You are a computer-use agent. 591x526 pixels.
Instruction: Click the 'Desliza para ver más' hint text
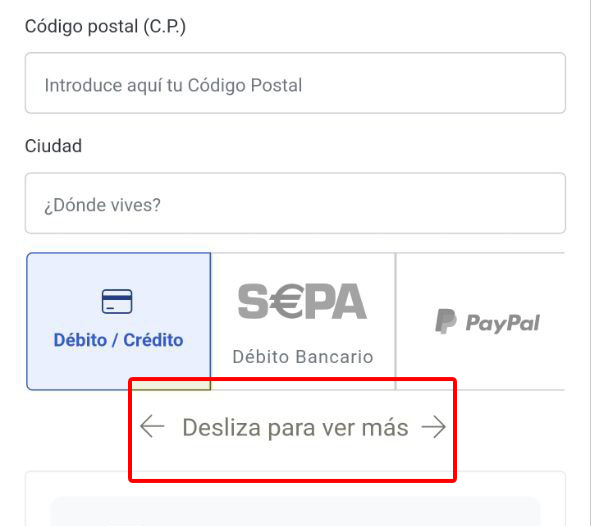click(295, 428)
